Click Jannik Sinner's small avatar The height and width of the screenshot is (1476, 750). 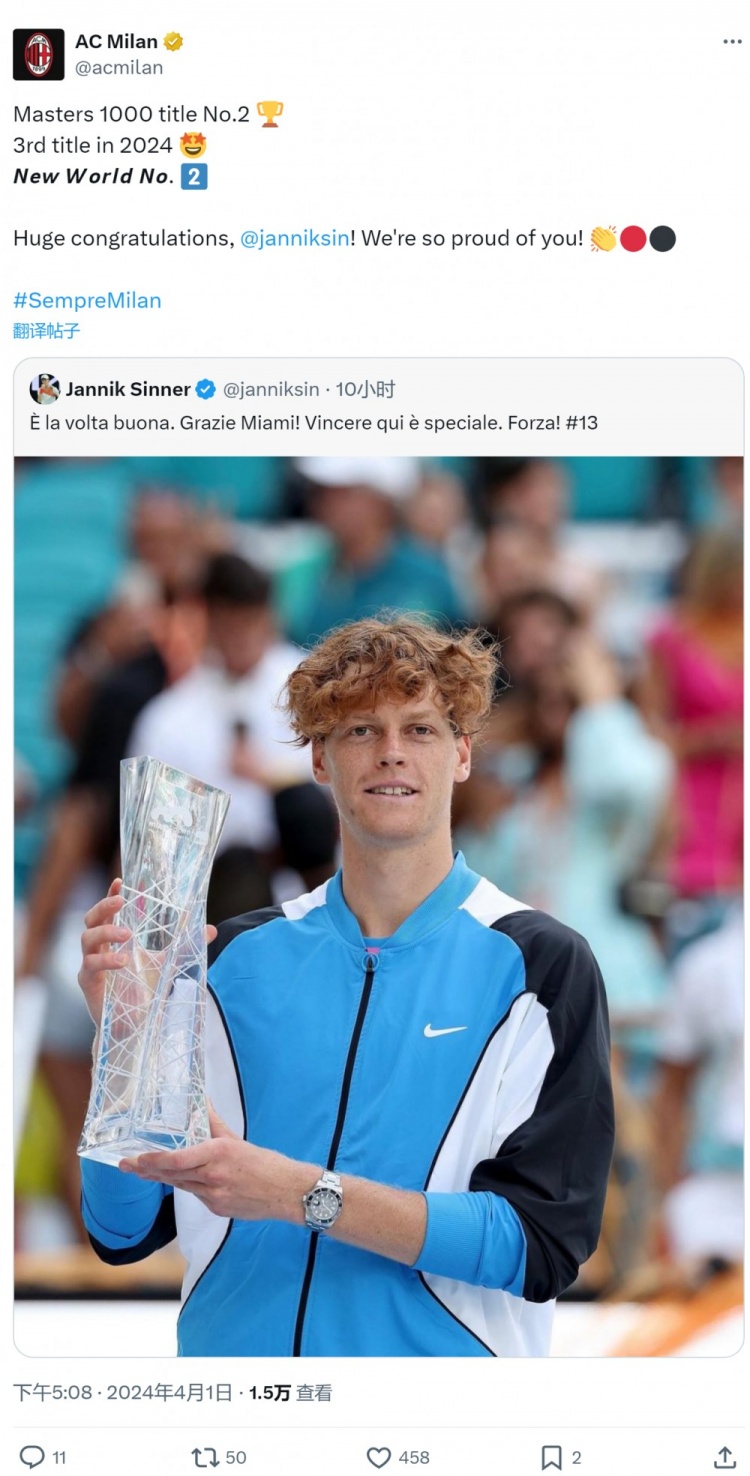44,389
